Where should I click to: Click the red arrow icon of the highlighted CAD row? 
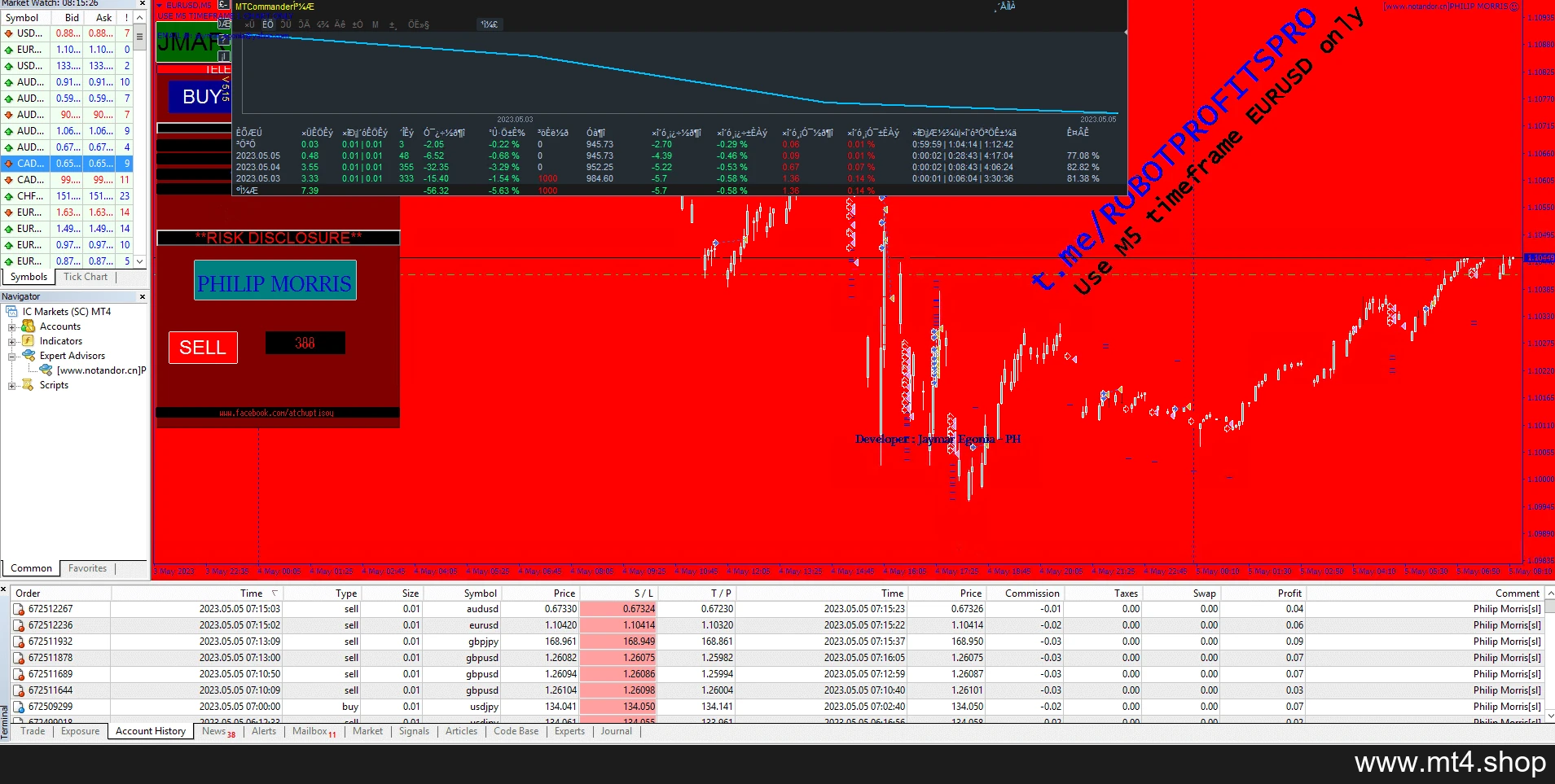tap(8, 164)
